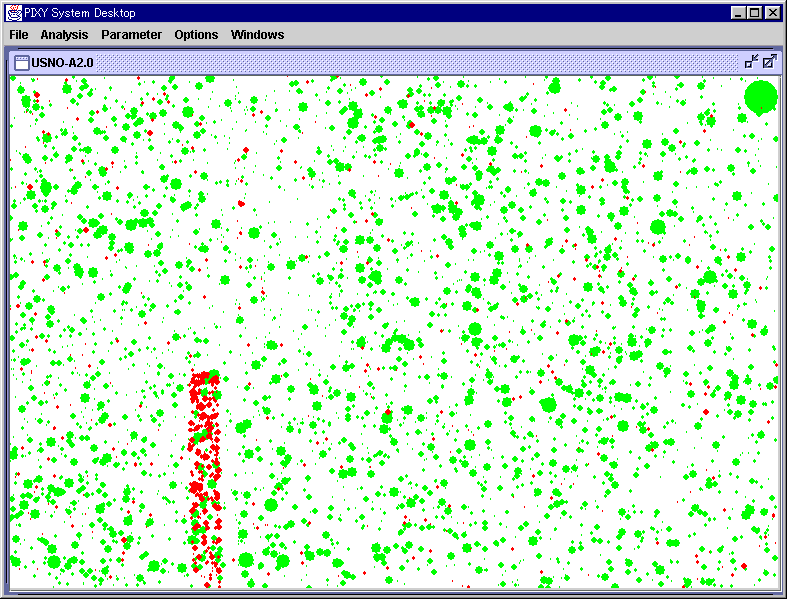The height and width of the screenshot is (599, 787).
Task: Click the red star cluster column in chart
Action: click(205, 478)
